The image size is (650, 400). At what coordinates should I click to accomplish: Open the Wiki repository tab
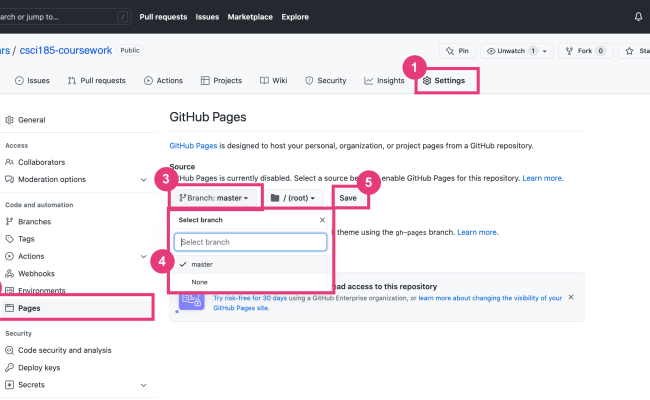[274, 80]
